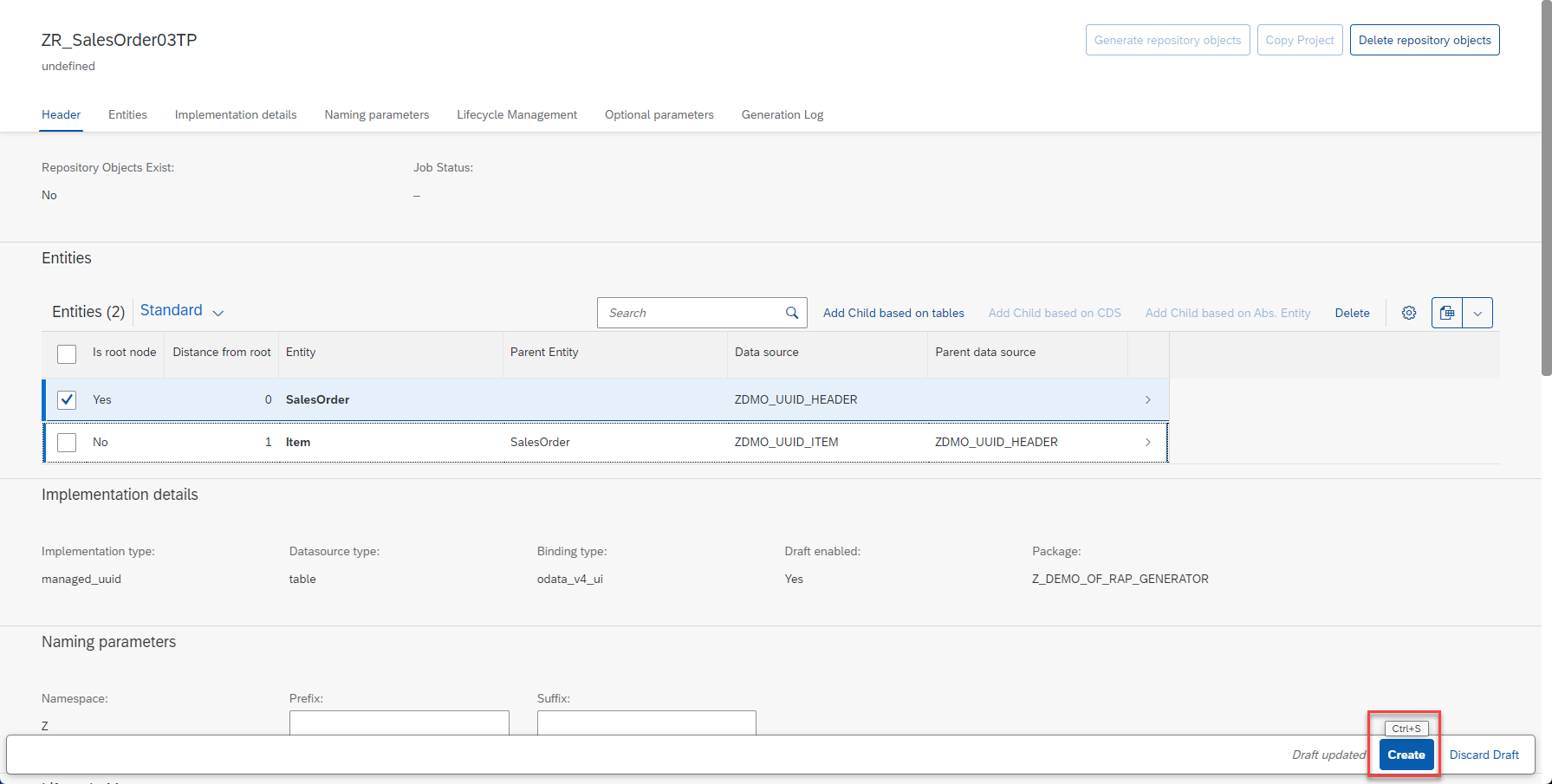Click Add Child based on Abs. Entity
The image size is (1552, 784).
click(x=1228, y=313)
